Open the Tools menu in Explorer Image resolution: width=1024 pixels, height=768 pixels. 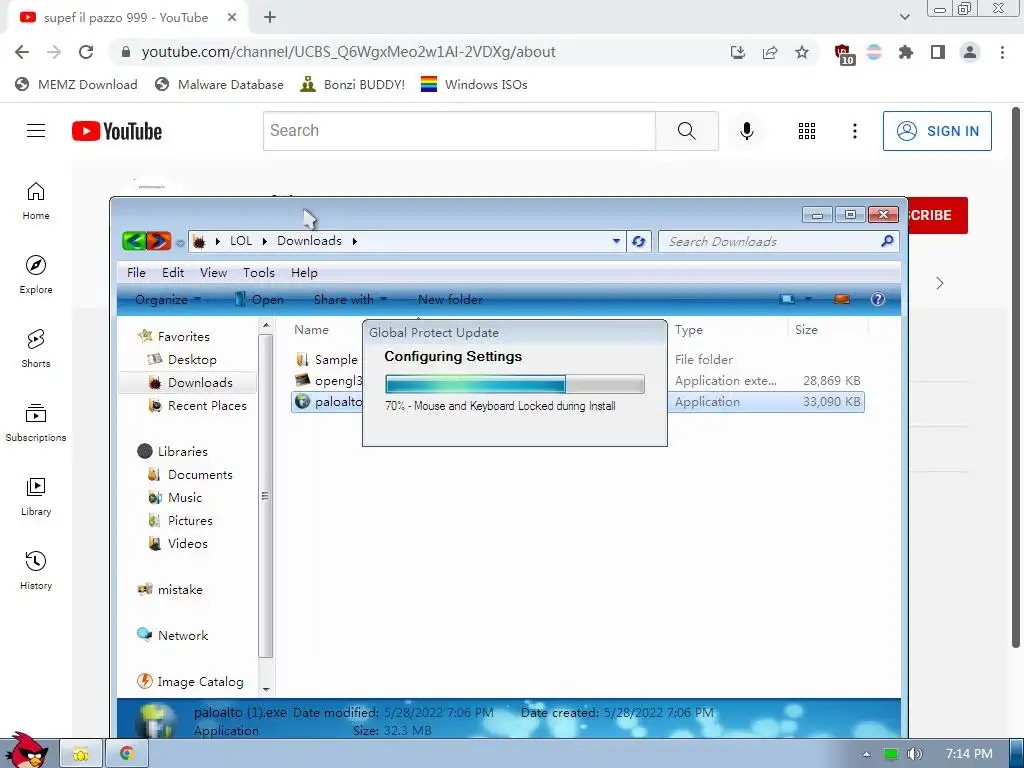click(259, 273)
